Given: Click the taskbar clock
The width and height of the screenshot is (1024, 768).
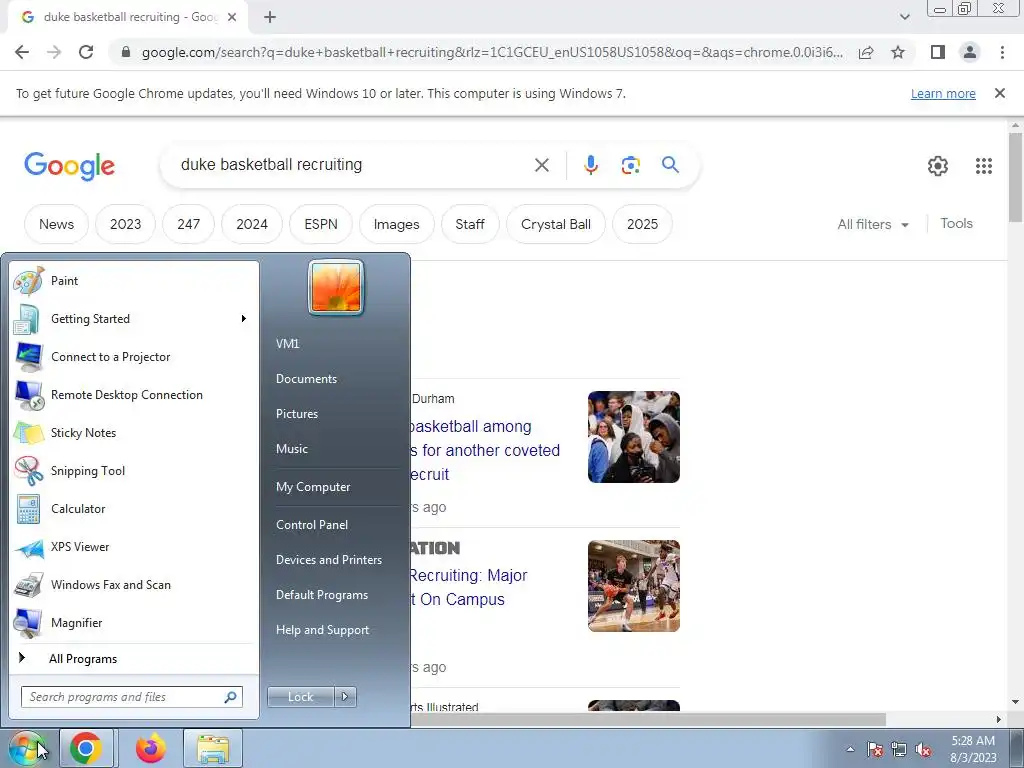Looking at the screenshot, I should point(973,749).
